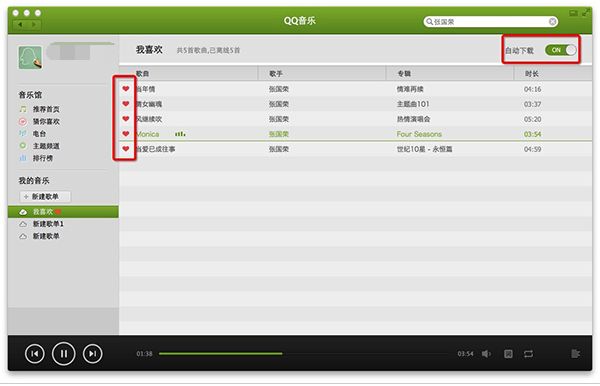
Task: Select the 我喜欢 playlist in sidebar
Action: 63,212
